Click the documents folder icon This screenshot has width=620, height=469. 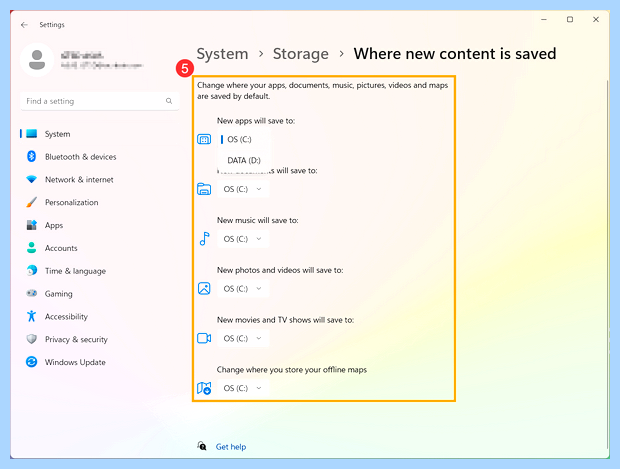pyautogui.click(x=204, y=189)
